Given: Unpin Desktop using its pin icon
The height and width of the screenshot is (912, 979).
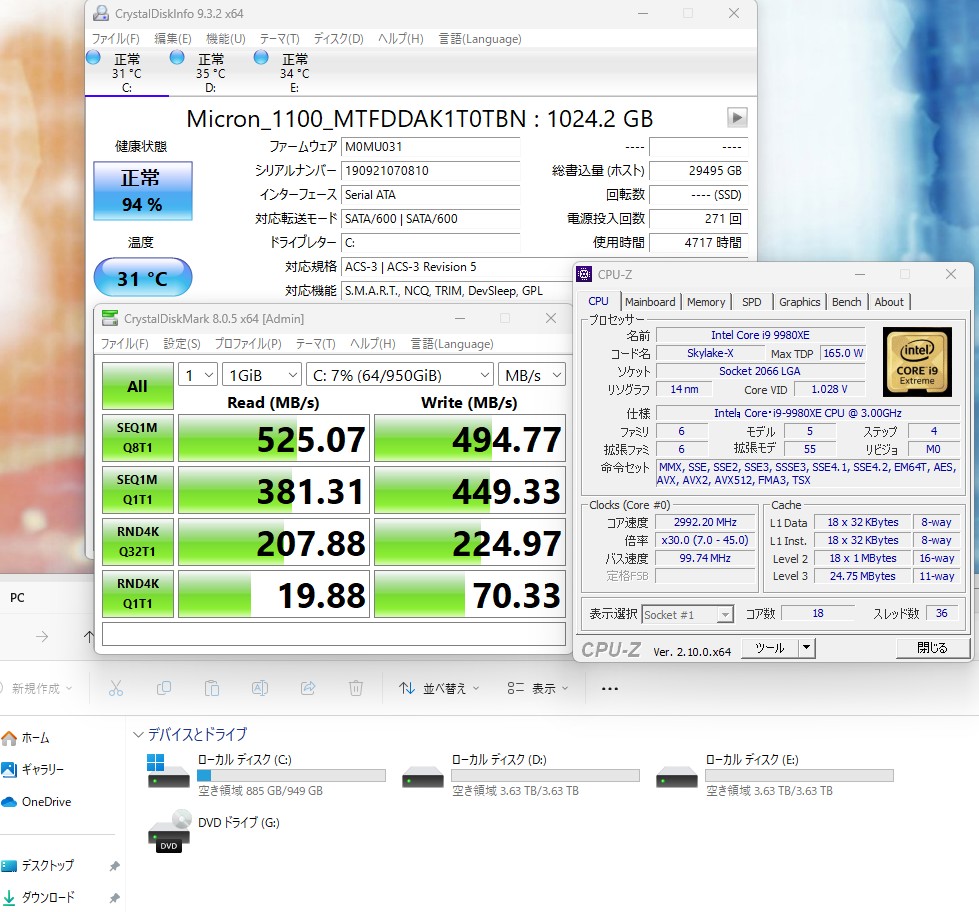Looking at the screenshot, I should pyautogui.click(x=114, y=866).
